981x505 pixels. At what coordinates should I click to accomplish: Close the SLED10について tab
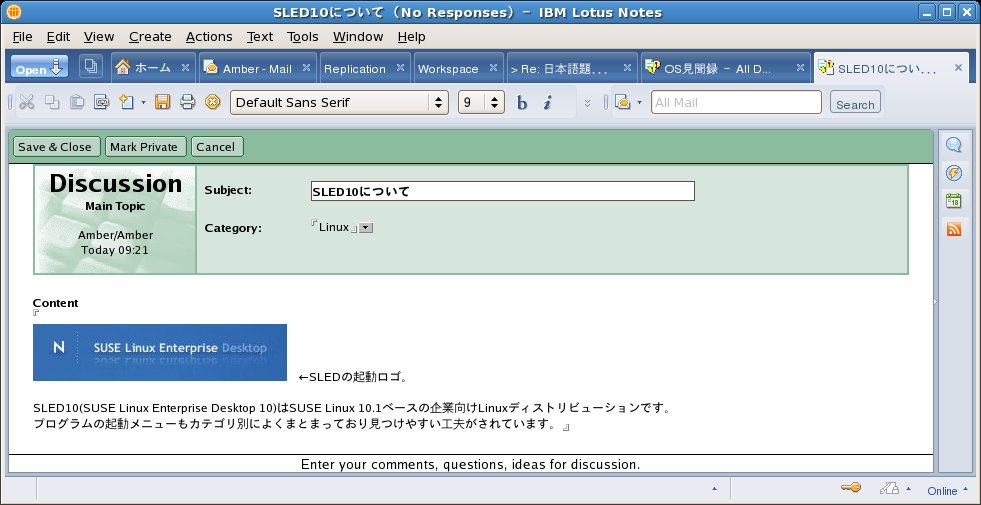click(958, 68)
